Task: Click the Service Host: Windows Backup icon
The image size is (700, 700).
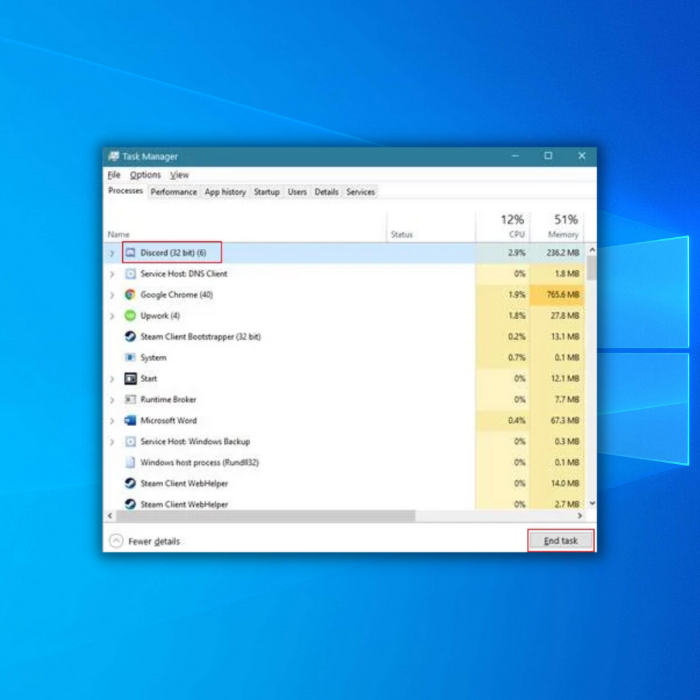Action: 130,442
